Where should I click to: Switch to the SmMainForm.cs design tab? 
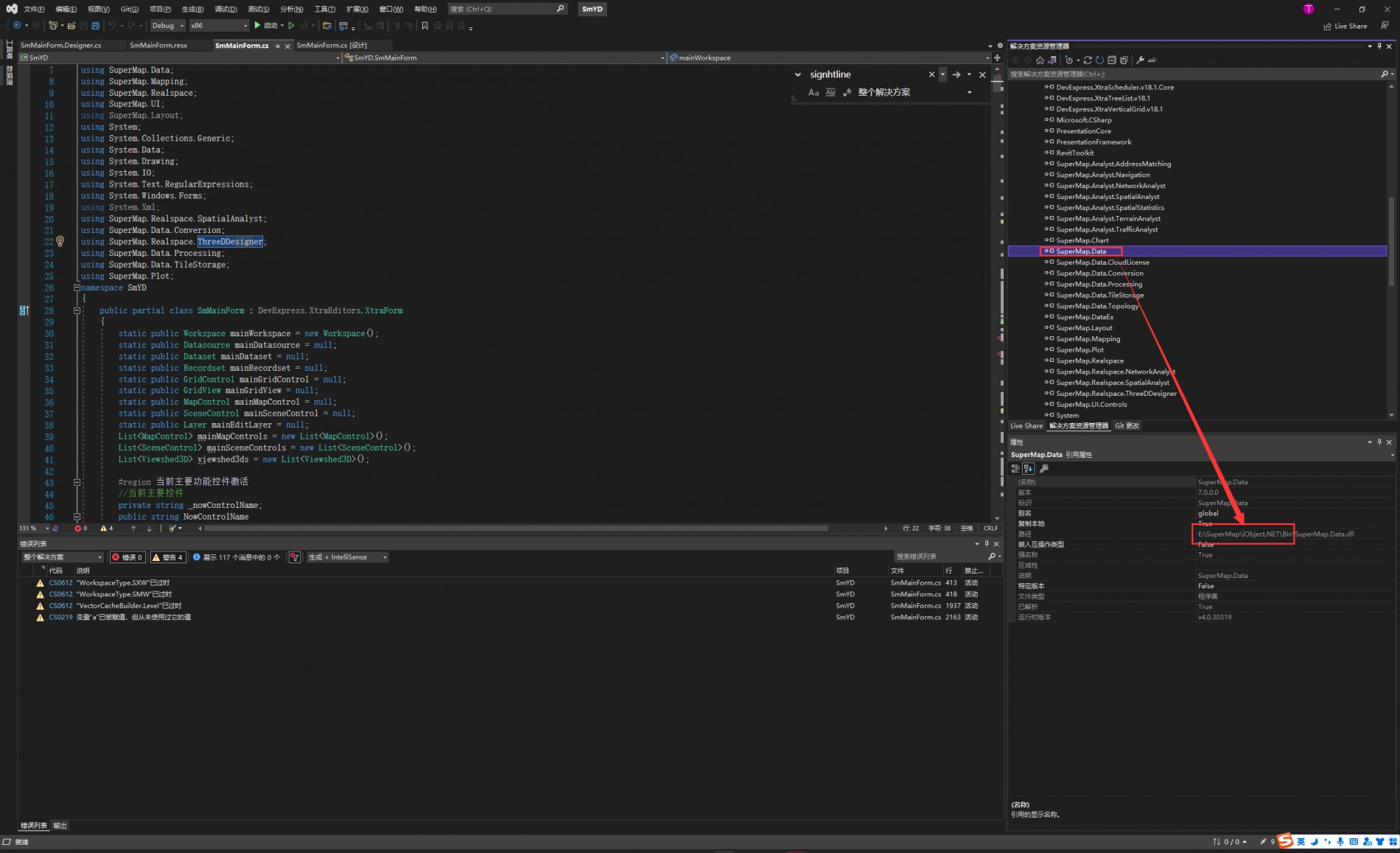[x=332, y=45]
